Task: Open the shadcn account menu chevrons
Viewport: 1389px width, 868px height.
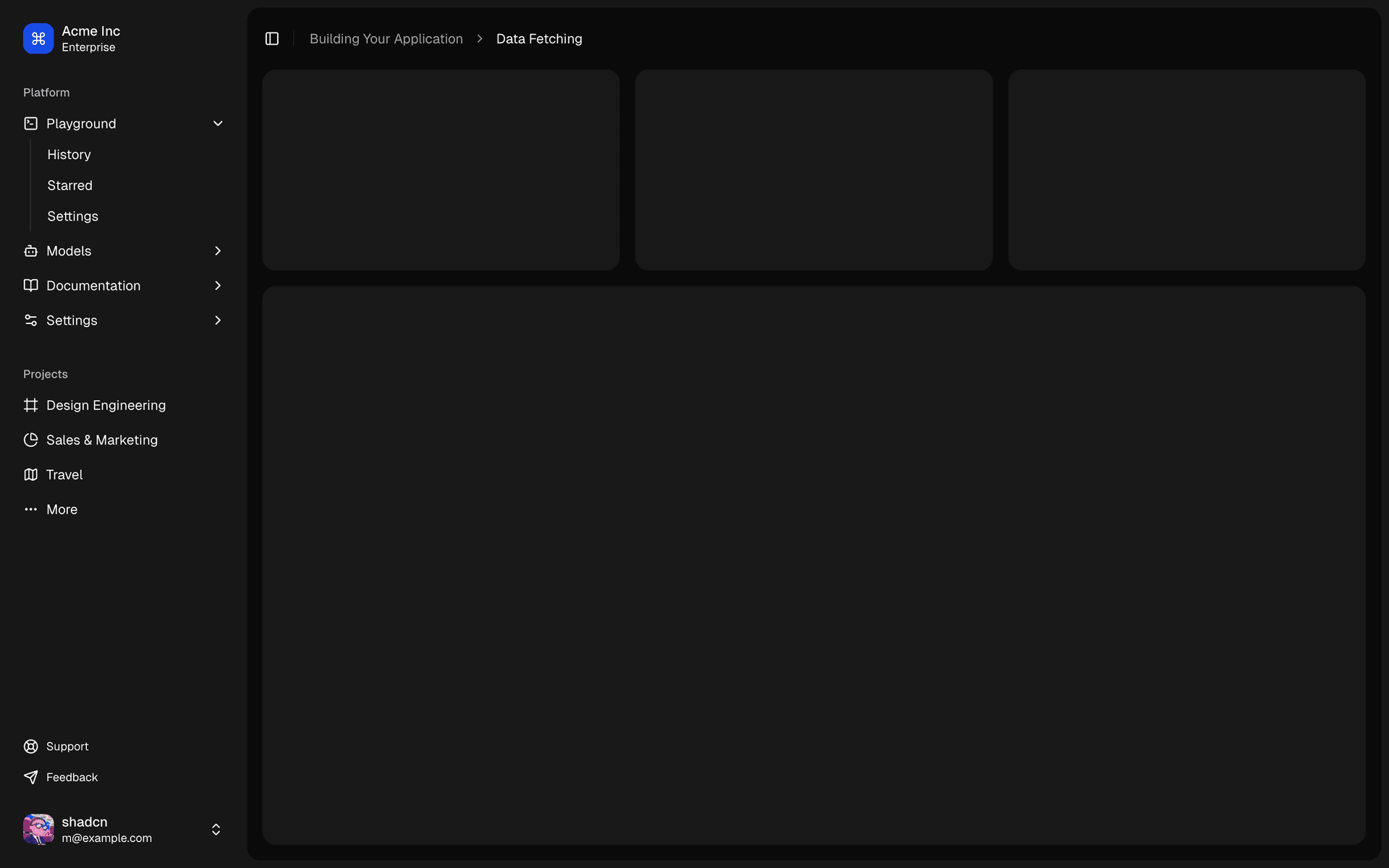Action: click(x=215, y=830)
